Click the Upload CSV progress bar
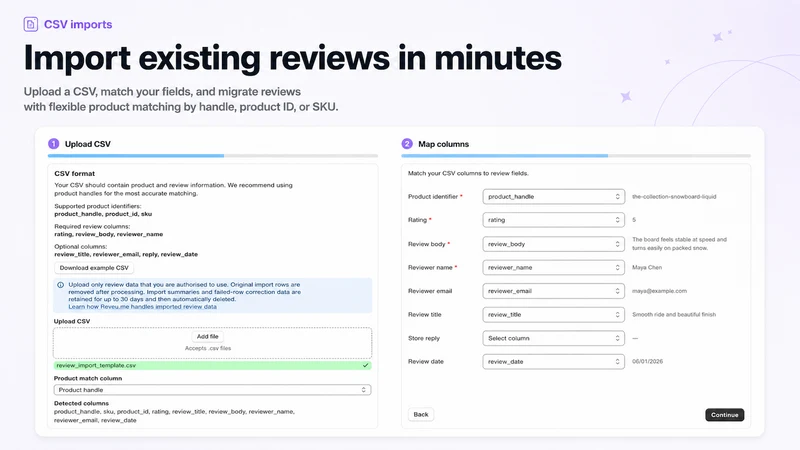This screenshot has height=450, width=800. (x=213, y=156)
